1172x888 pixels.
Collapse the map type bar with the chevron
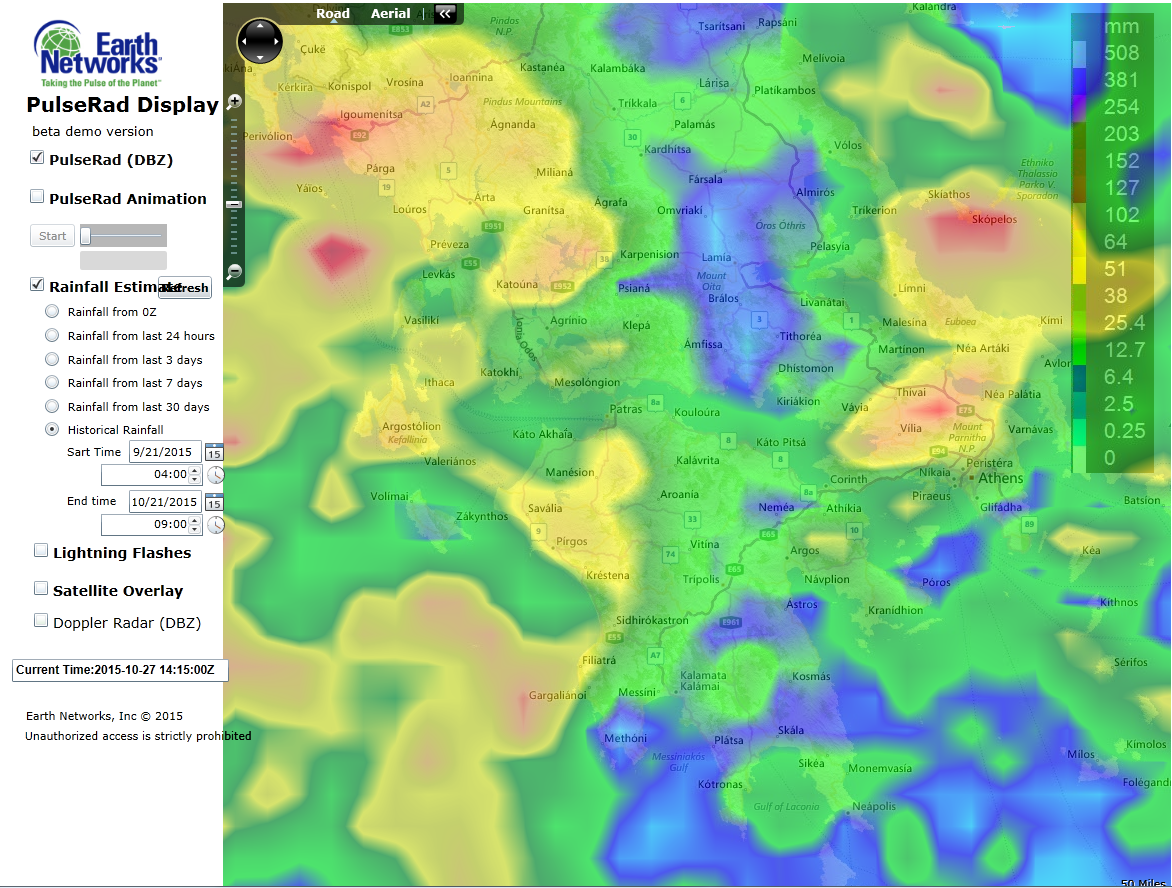point(445,13)
